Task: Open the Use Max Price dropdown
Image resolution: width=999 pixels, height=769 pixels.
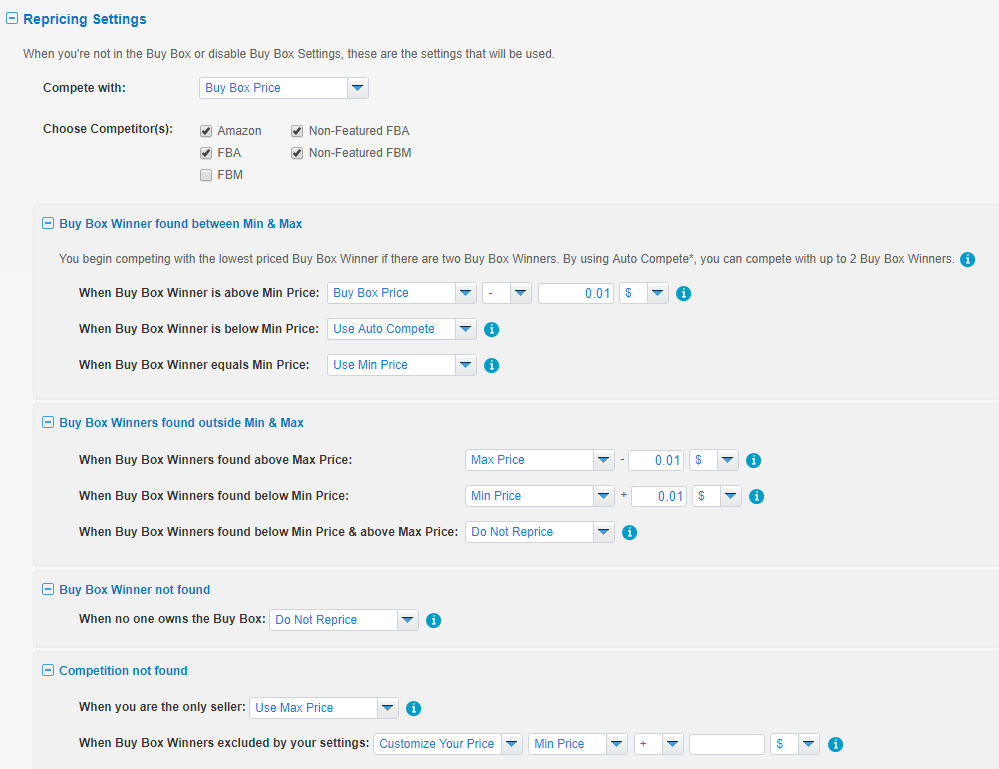Action: (x=324, y=708)
